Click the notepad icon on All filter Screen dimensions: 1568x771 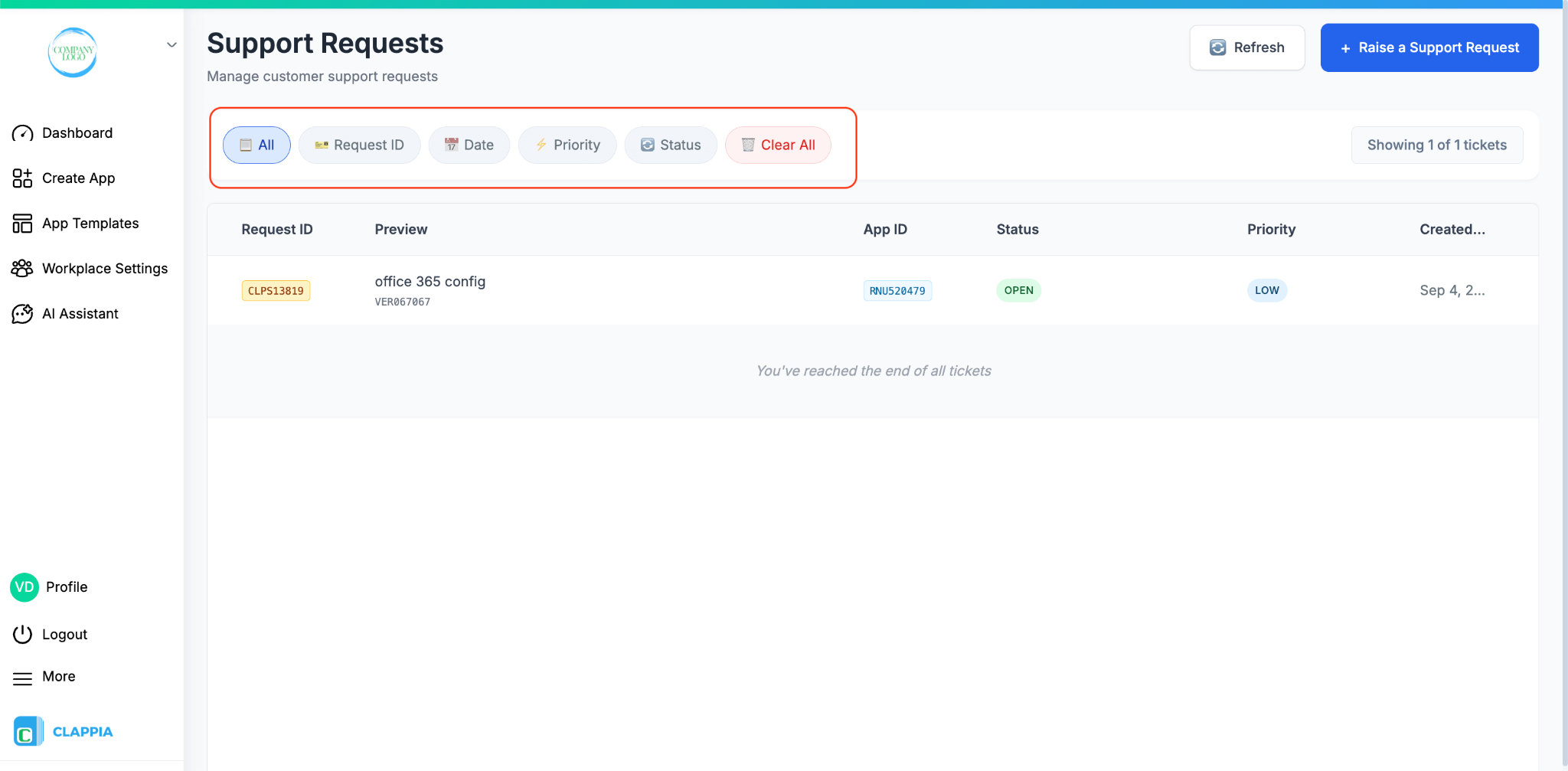tap(246, 145)
